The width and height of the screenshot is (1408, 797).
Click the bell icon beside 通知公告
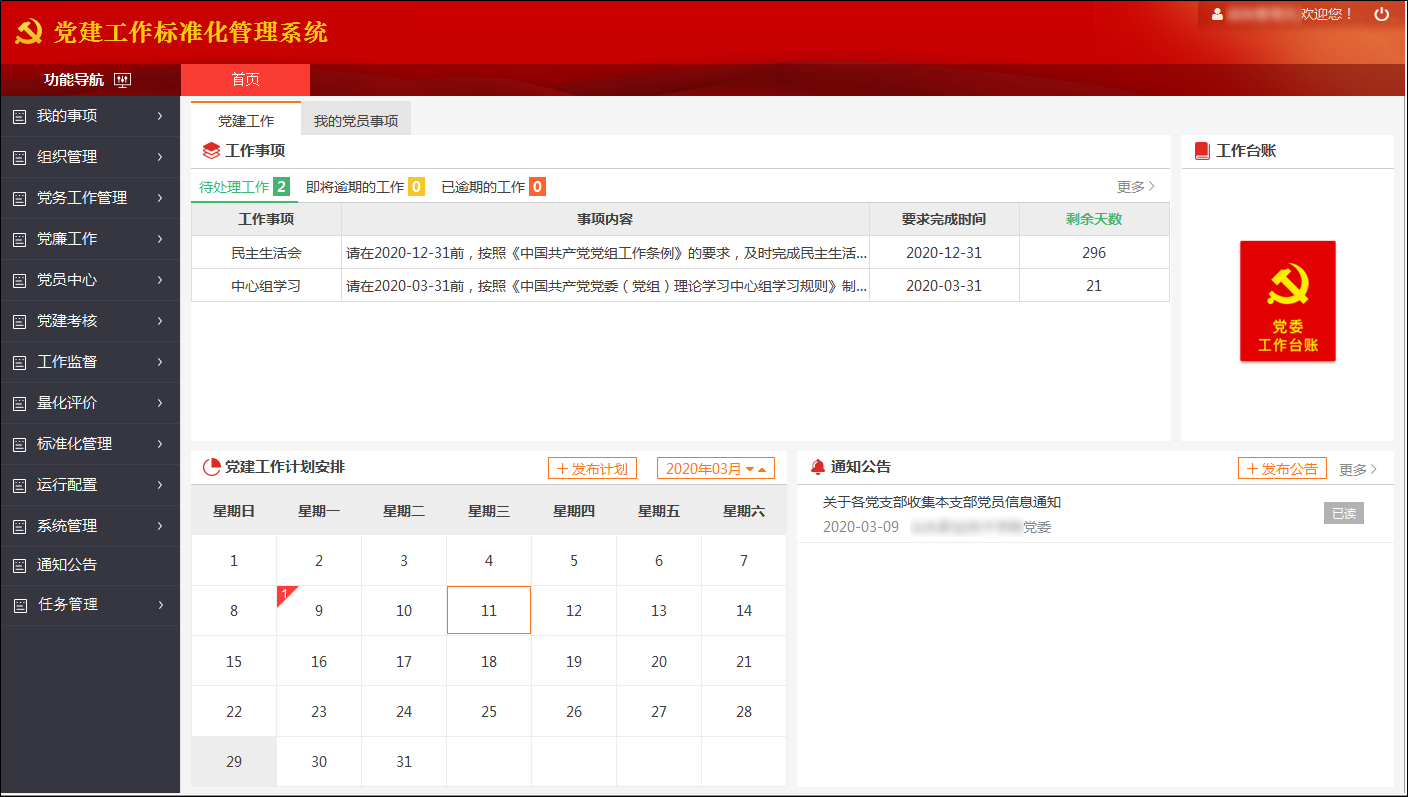tap(818, 467)
